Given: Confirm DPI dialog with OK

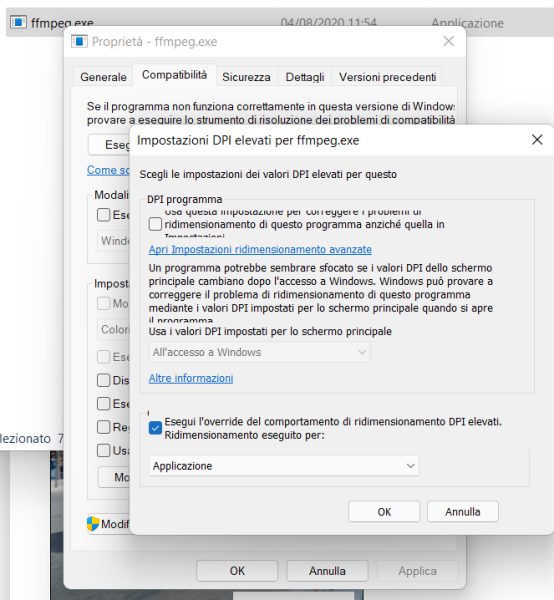Looking at the screenshot, I should 384,512.
